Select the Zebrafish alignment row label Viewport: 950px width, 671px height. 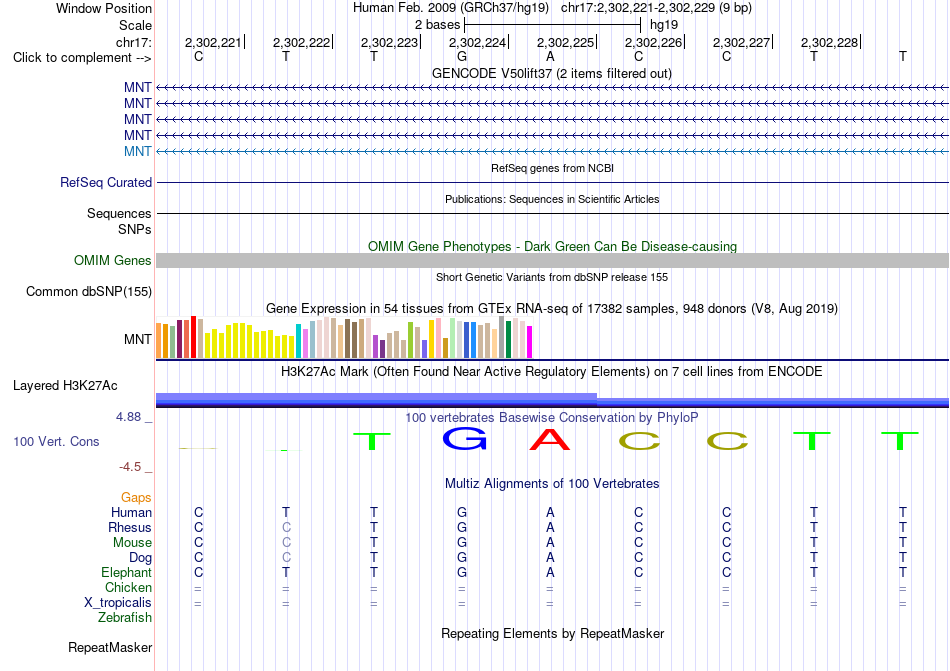pos(125,618)
